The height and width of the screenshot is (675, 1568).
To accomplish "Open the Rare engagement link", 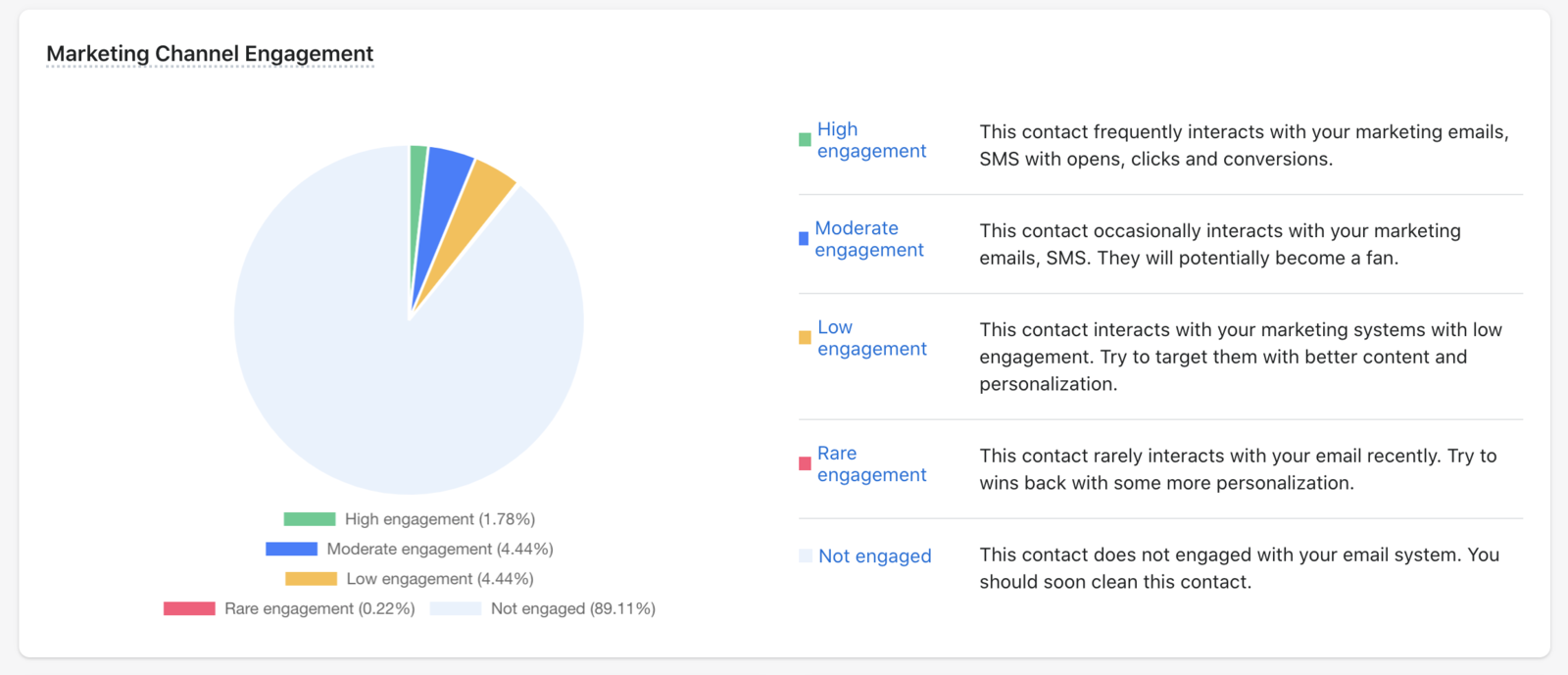I will 871,464.
